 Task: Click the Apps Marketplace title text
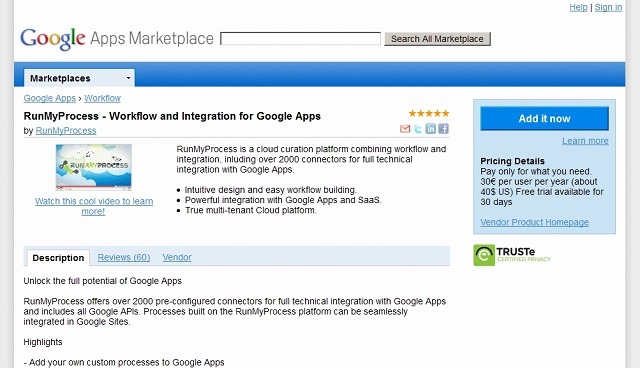(152, 39)
